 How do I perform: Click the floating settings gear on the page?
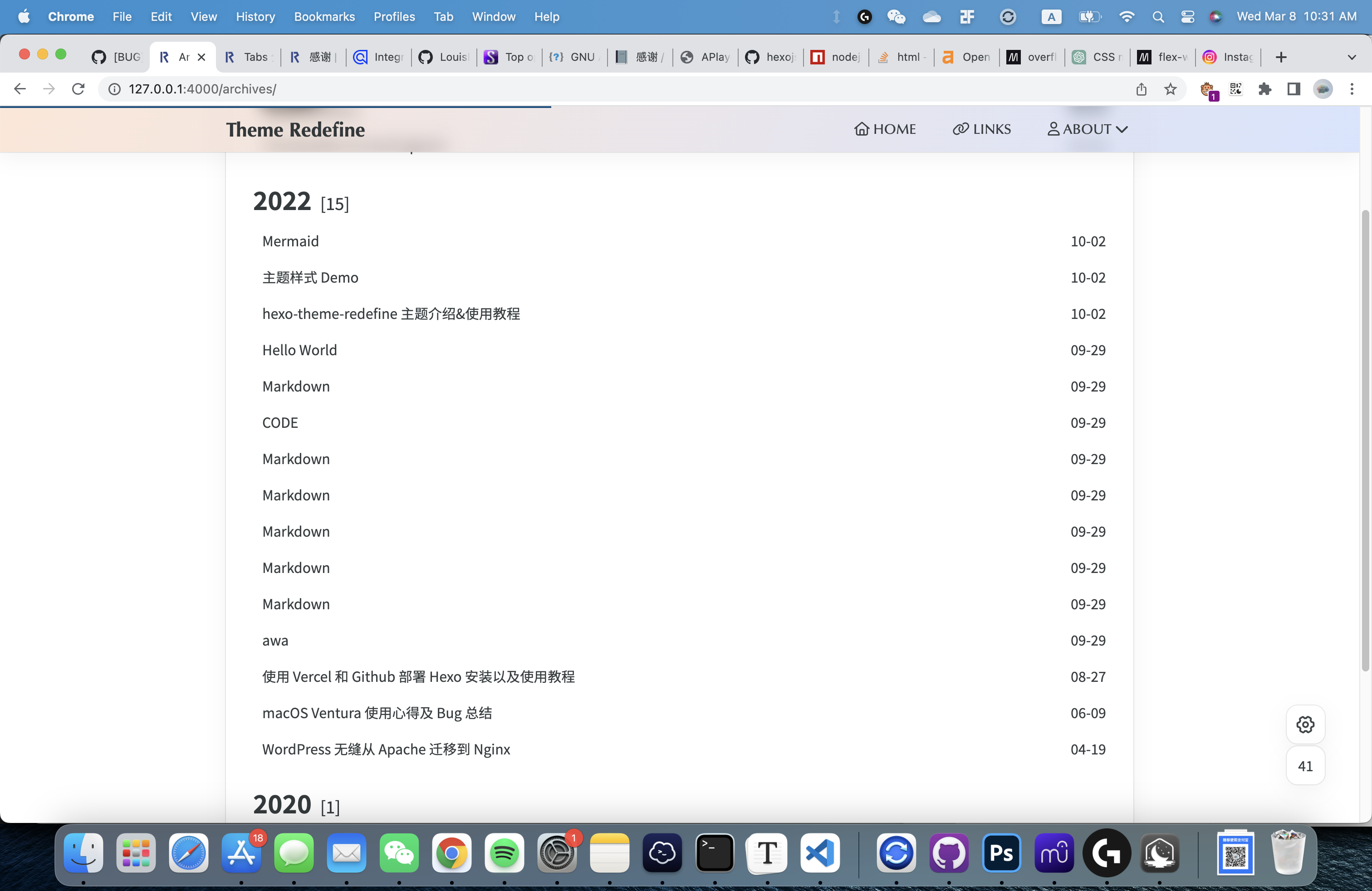click(1305, 725)
